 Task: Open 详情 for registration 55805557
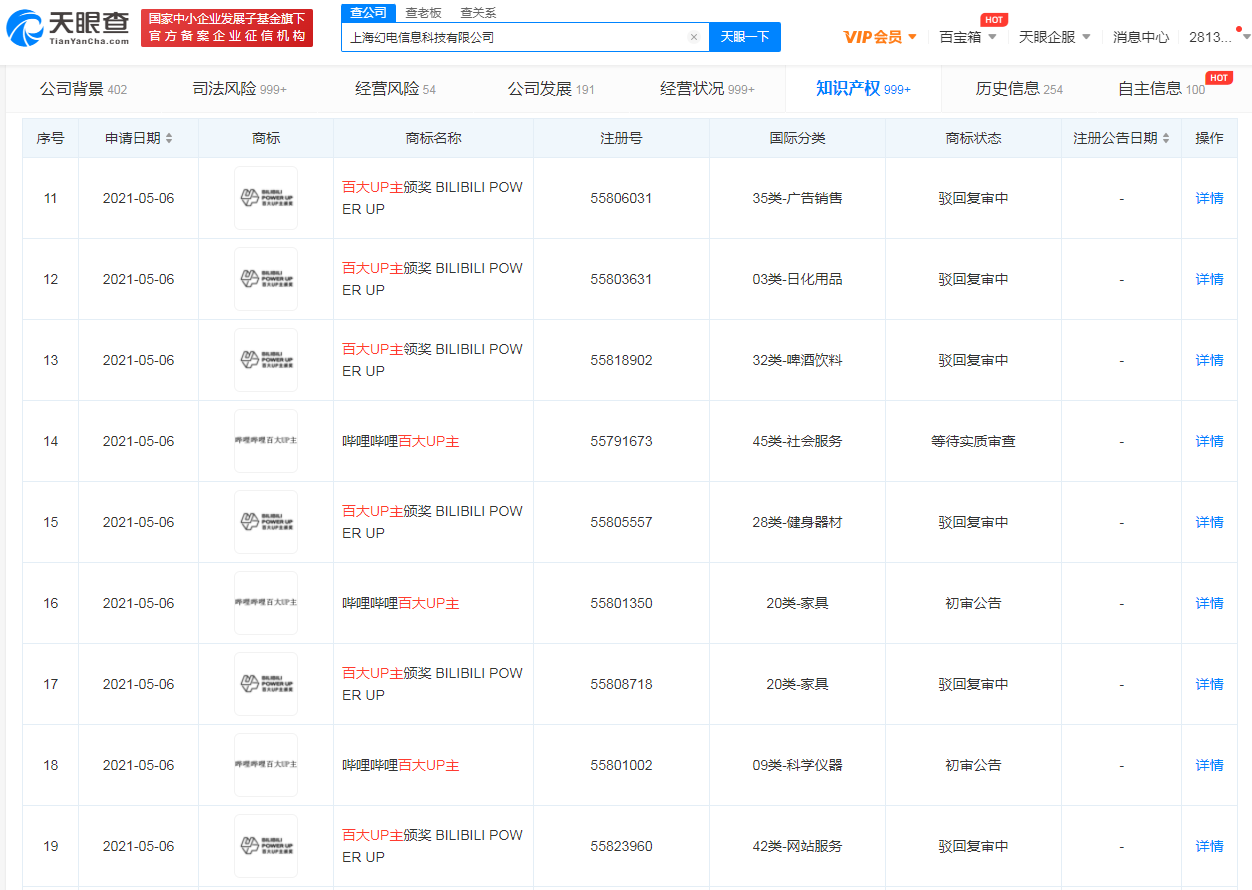pyautogui.click(x=1209, y=522)
